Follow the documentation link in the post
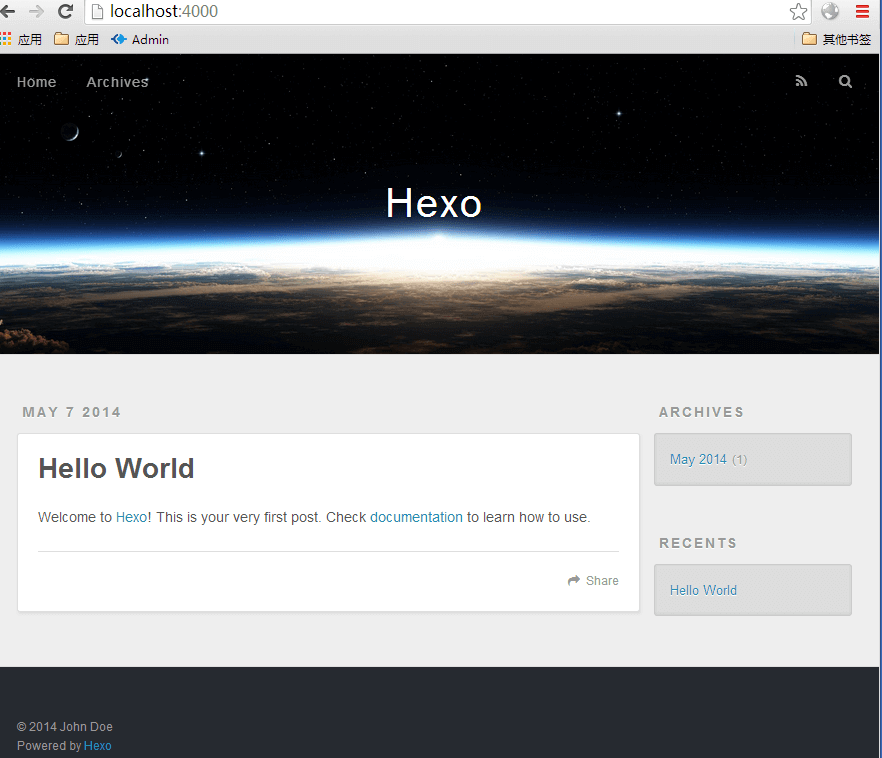 [416, 517]
